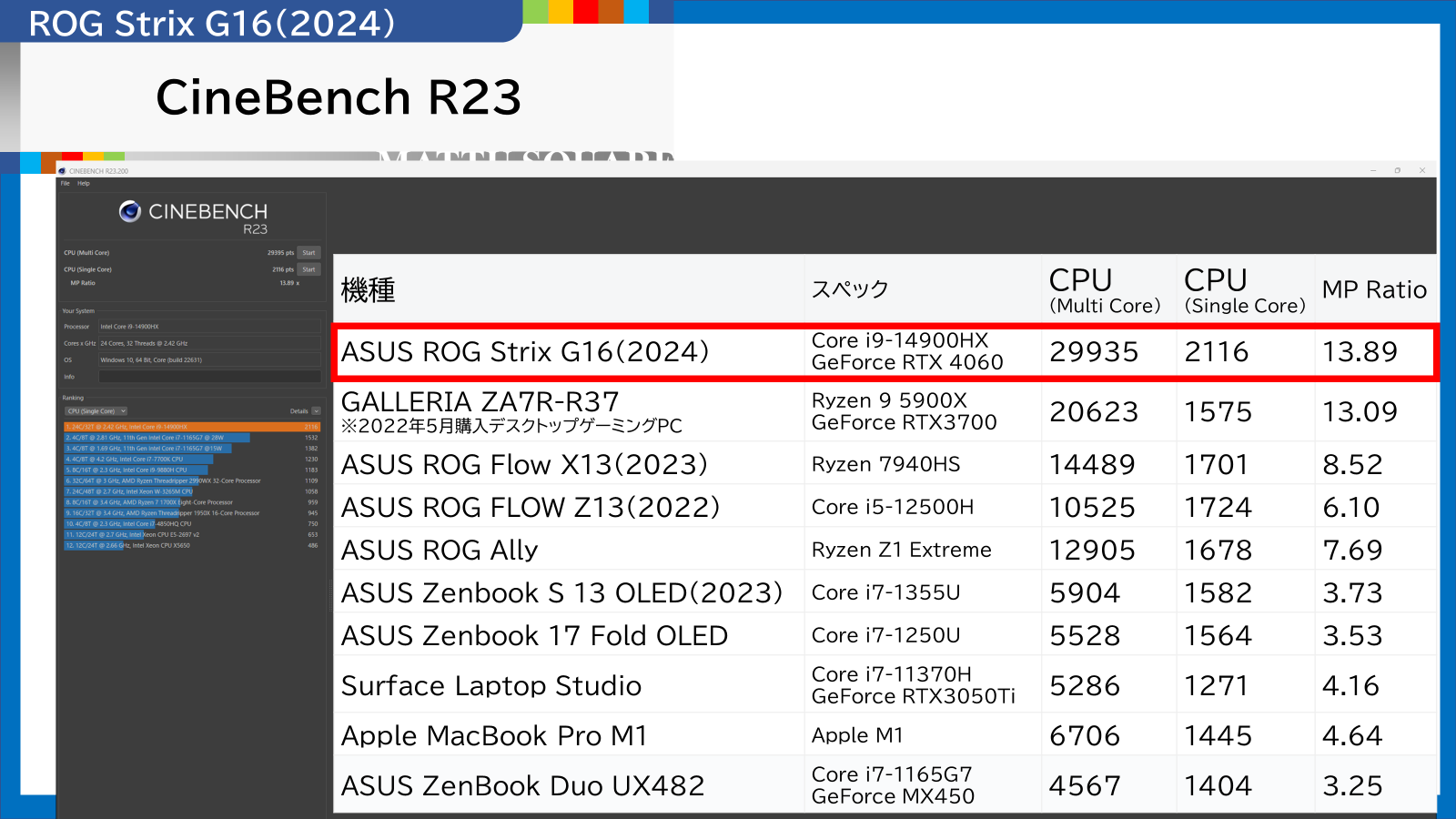
Task: Maximize the Cinebench window
Action: [x=1398, y=170]
